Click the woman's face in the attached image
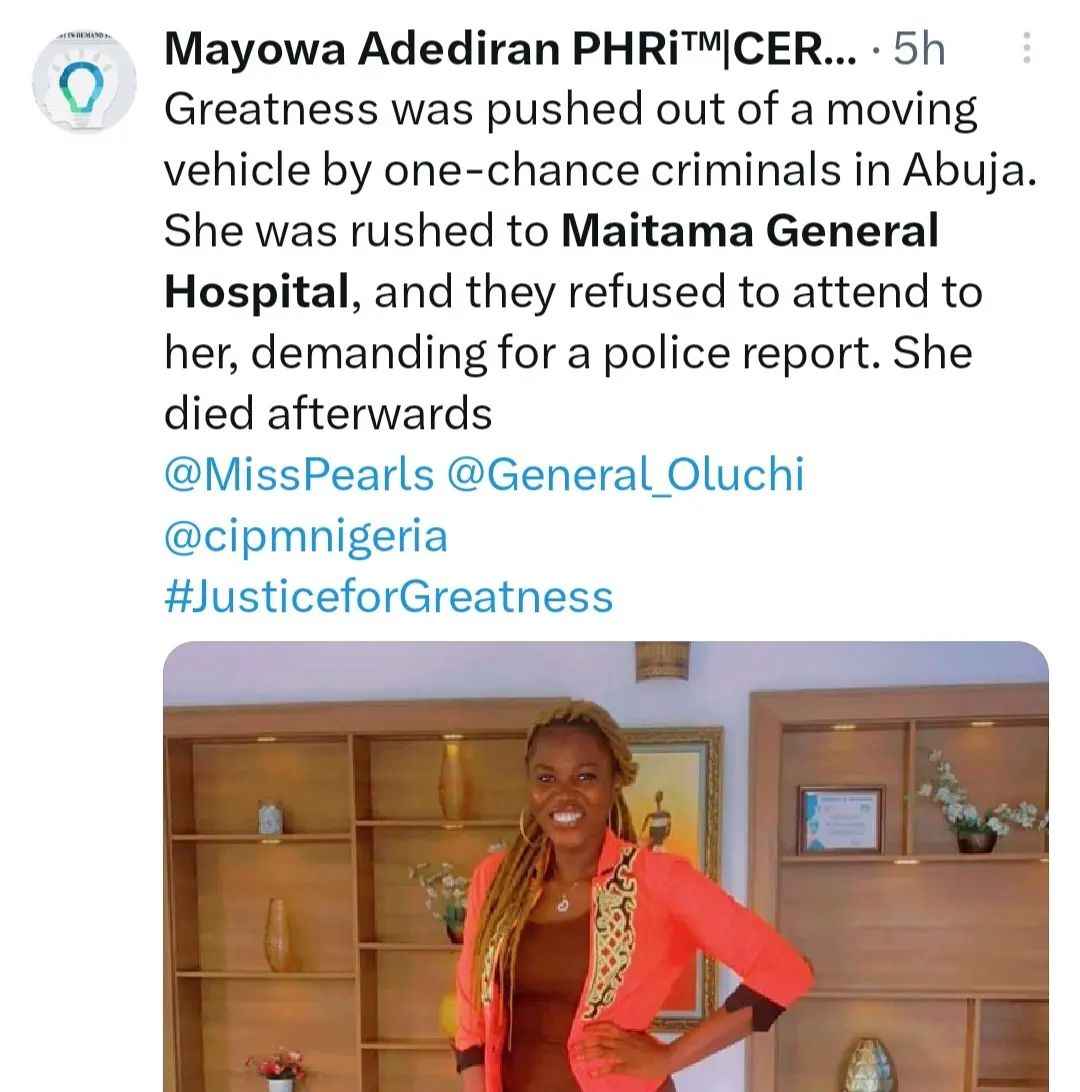Screen dimensions: 1080x1092 tap(570, 792)
